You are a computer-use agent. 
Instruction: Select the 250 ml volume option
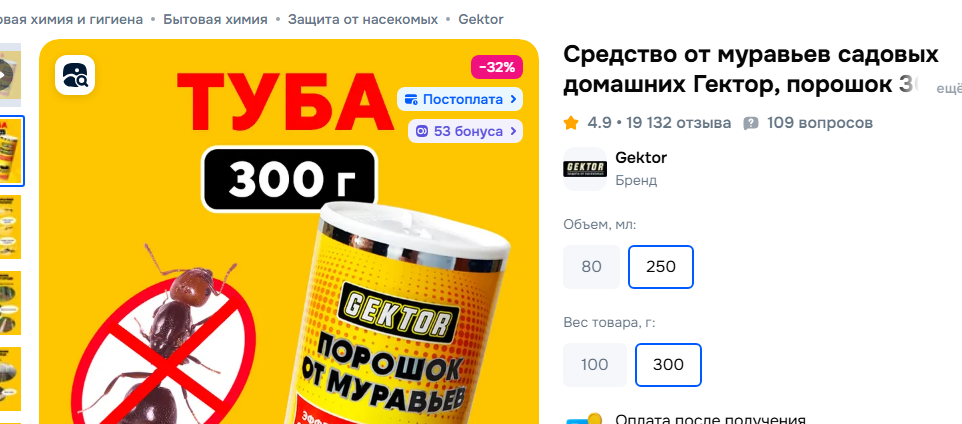661,267
